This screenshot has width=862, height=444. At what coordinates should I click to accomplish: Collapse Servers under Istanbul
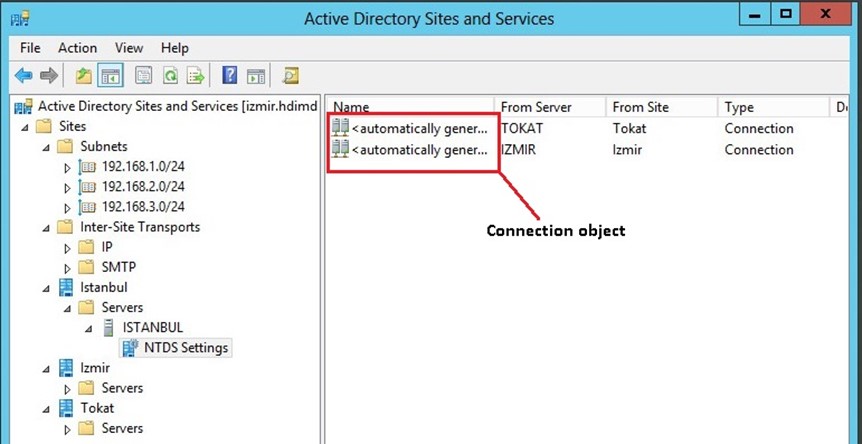pos(67,309)
